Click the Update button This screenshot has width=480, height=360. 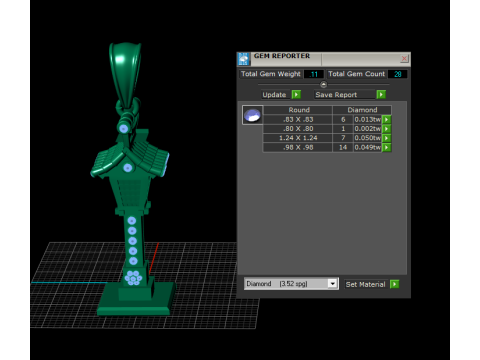274,95
